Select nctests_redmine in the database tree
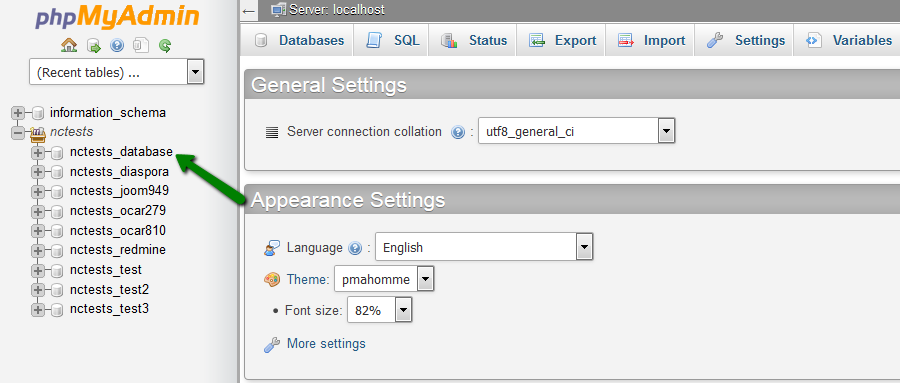This screenshot has height=383, width=900. click(x=118, y=250)
